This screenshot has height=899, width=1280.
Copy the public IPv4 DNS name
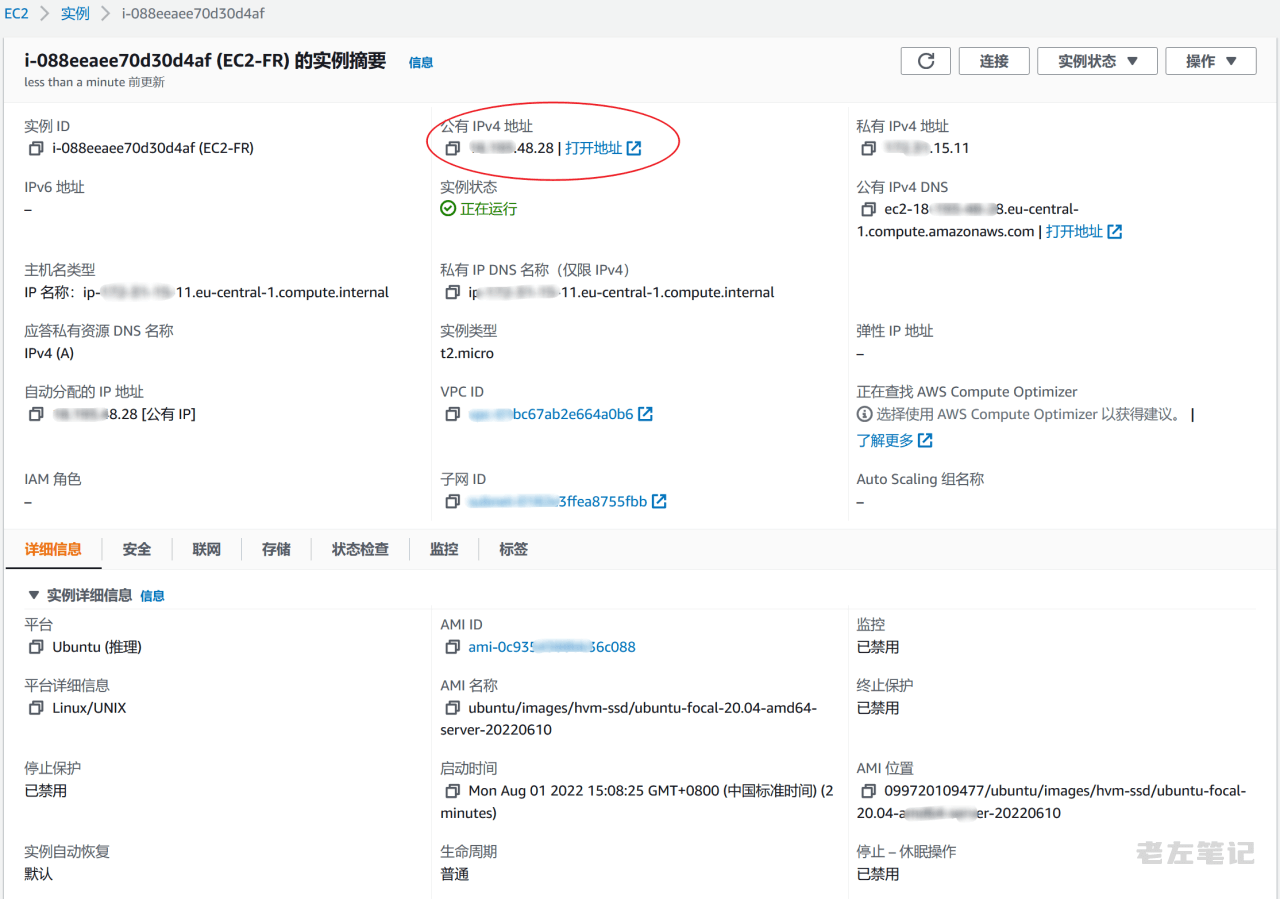coord(868,210)
